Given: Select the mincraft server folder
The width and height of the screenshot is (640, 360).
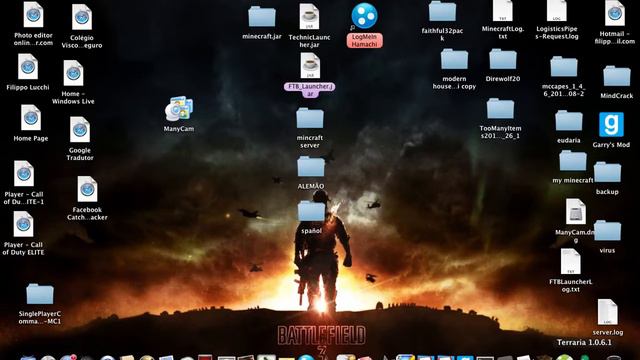Looking at the screenshot, I should click(310, 118).
